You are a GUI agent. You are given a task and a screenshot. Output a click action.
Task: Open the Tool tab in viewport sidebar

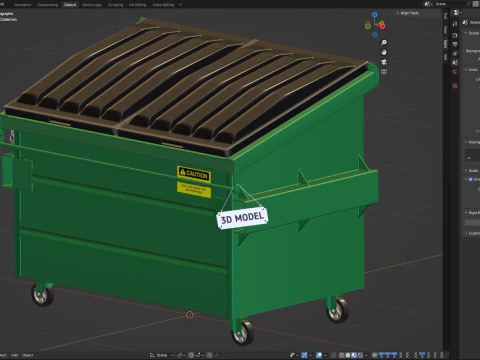(445, 15)
